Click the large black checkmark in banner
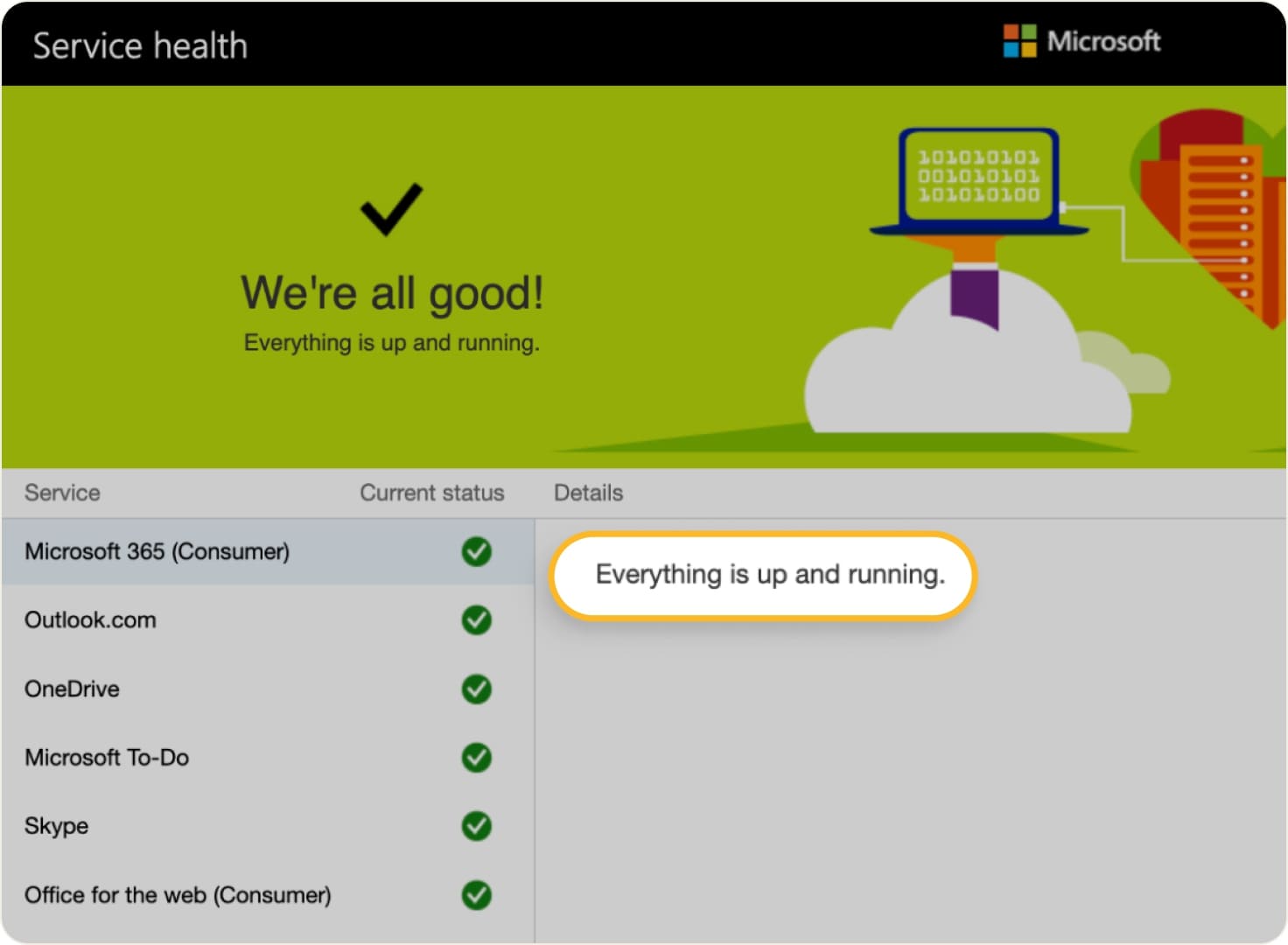Screen dimensions: 1288x945 pyautogui.click(x=391, y=209)
